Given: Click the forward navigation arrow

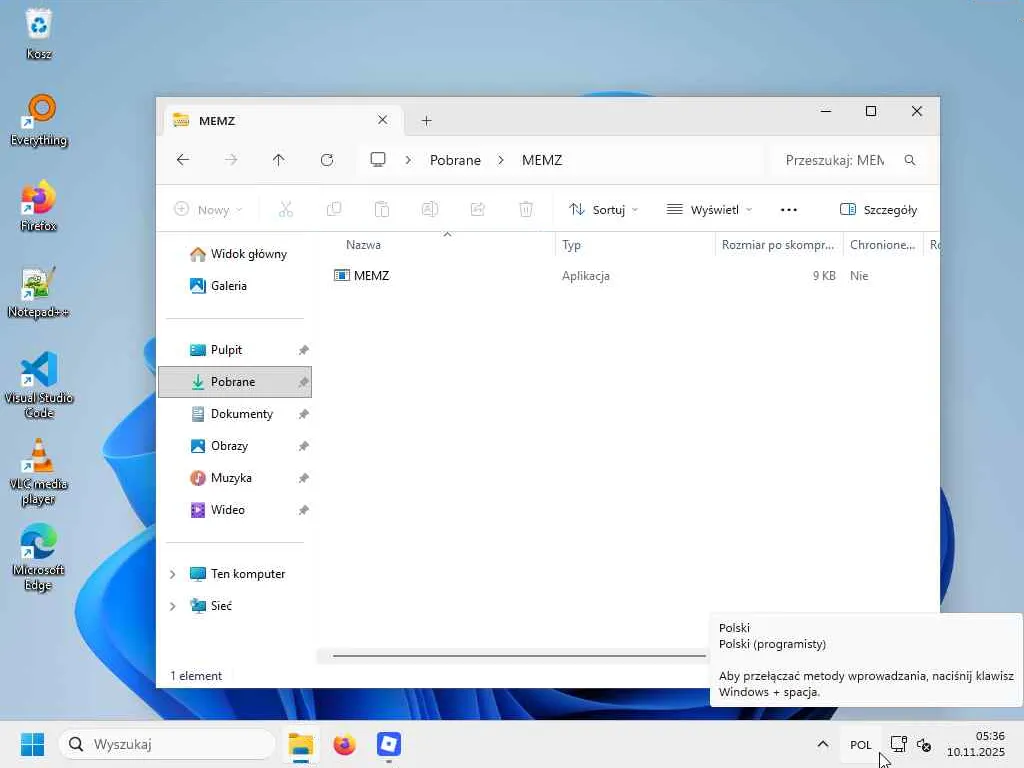Looking at the screenshot, I should click(x=231, y=160).
